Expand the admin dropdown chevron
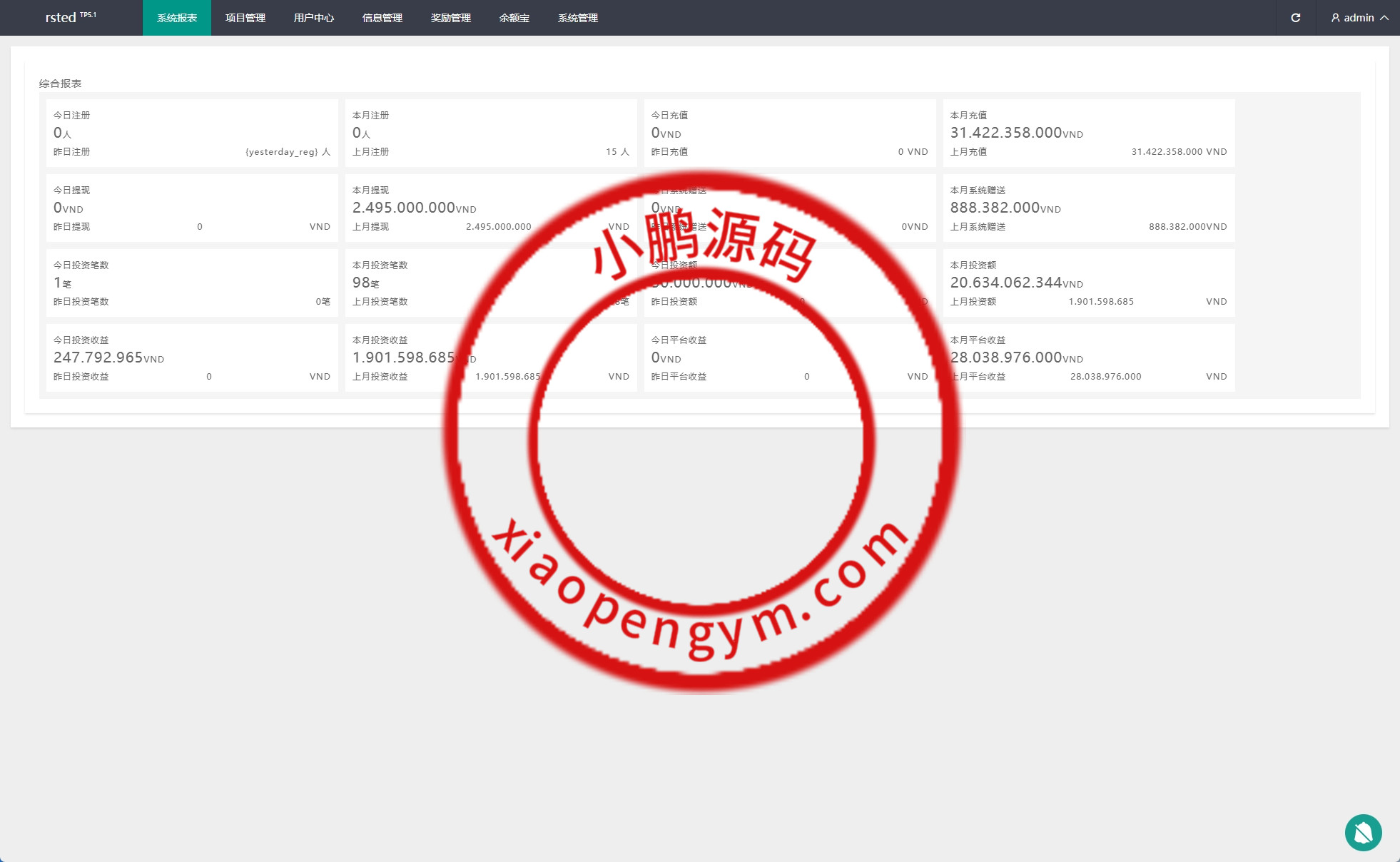1400x862 pixels. pyautogui.click(x=1384, y=18)
